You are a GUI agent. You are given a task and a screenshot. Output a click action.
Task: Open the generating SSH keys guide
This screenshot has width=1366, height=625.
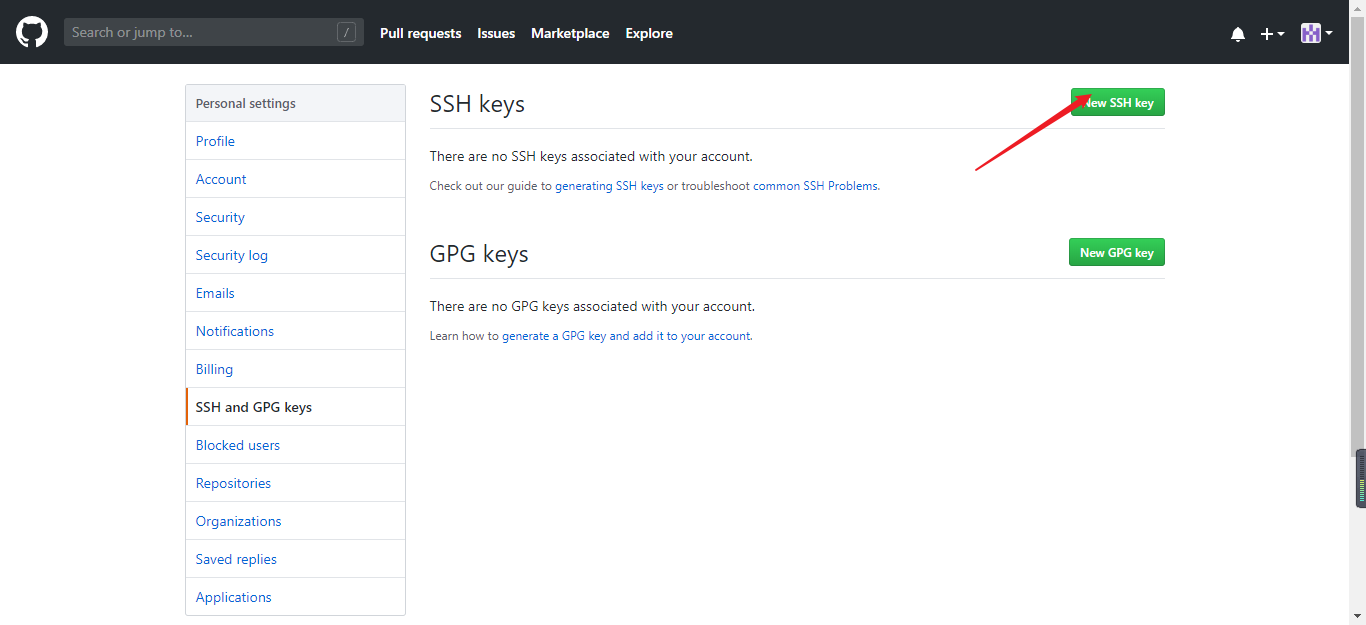609,186
